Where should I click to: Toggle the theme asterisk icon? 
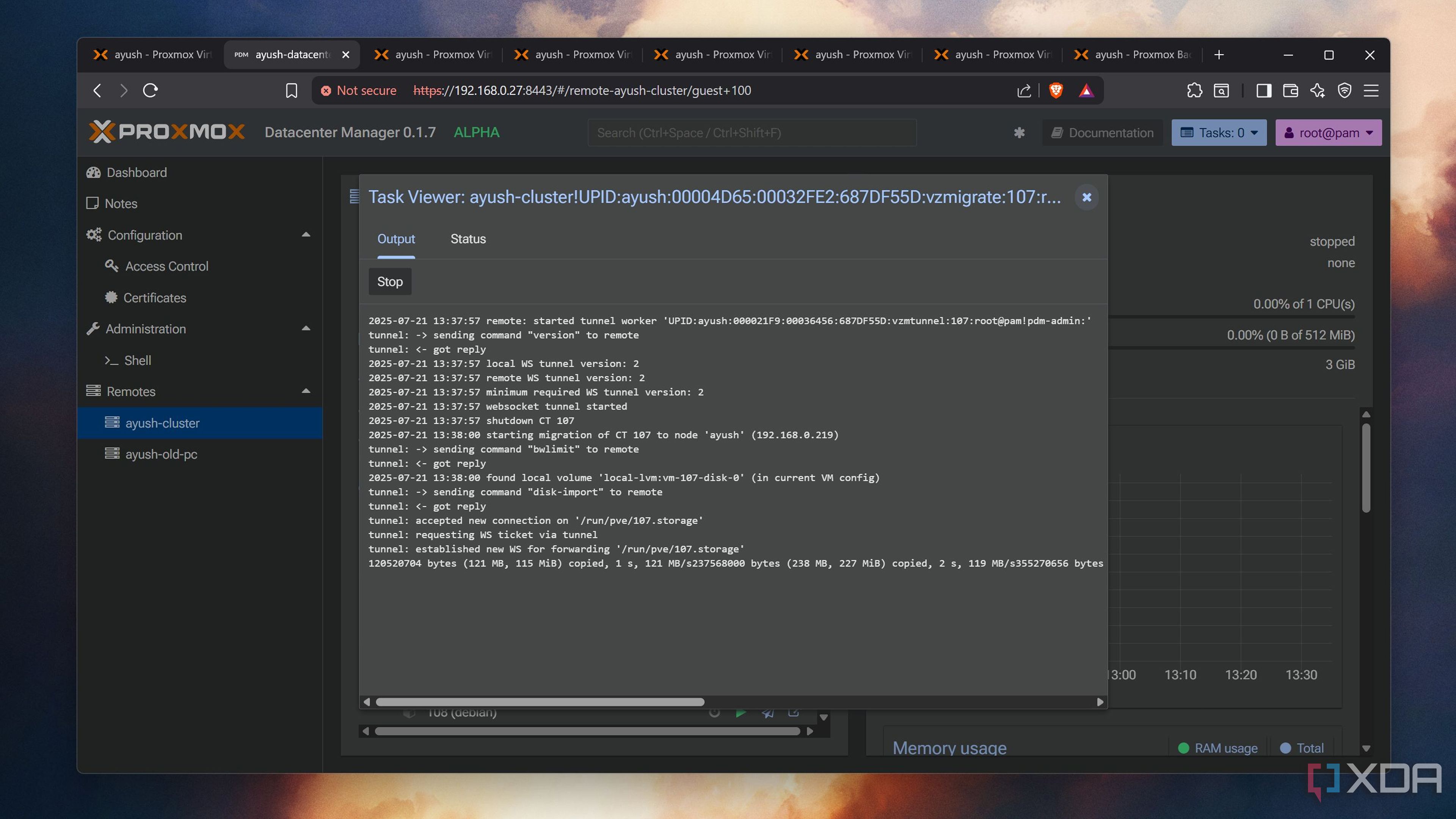tap(1019, 133)
